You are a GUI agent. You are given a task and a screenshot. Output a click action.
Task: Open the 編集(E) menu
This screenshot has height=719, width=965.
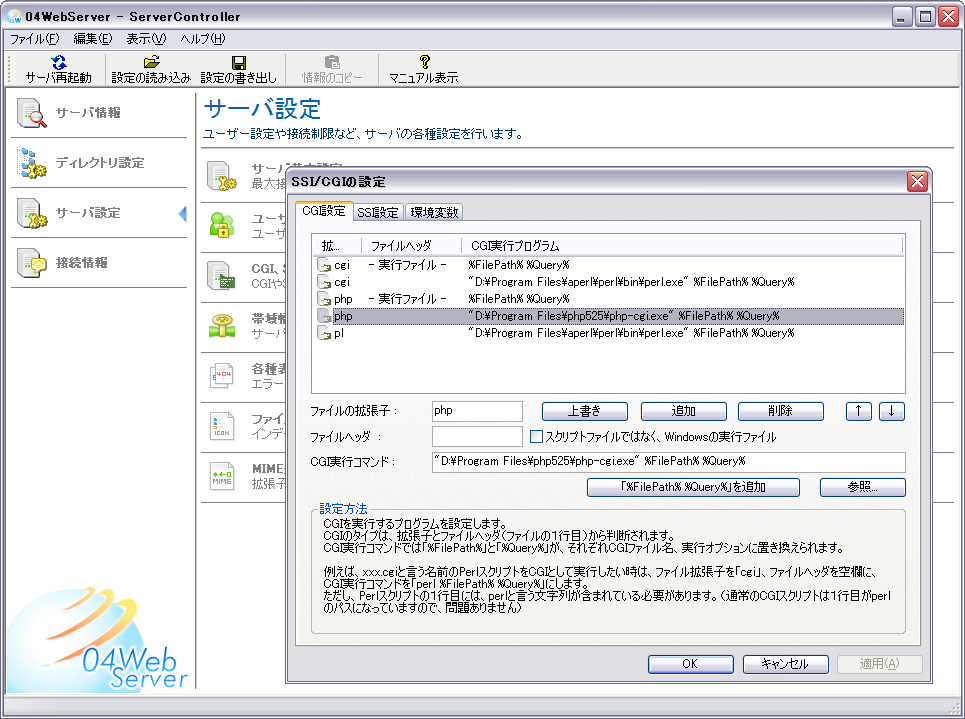[93, 39]
